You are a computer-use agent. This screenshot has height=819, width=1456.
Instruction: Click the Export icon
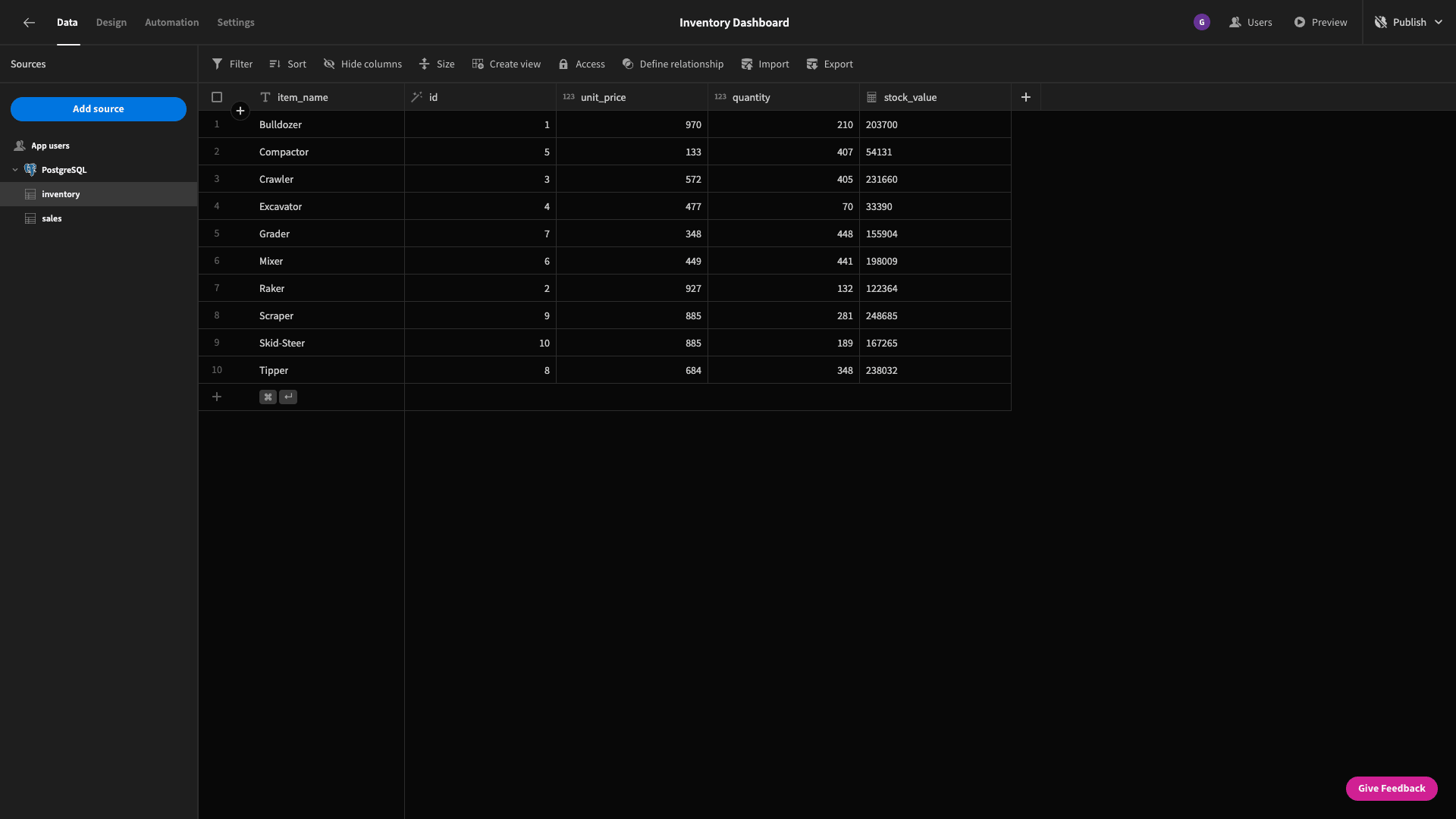point(812,64)
